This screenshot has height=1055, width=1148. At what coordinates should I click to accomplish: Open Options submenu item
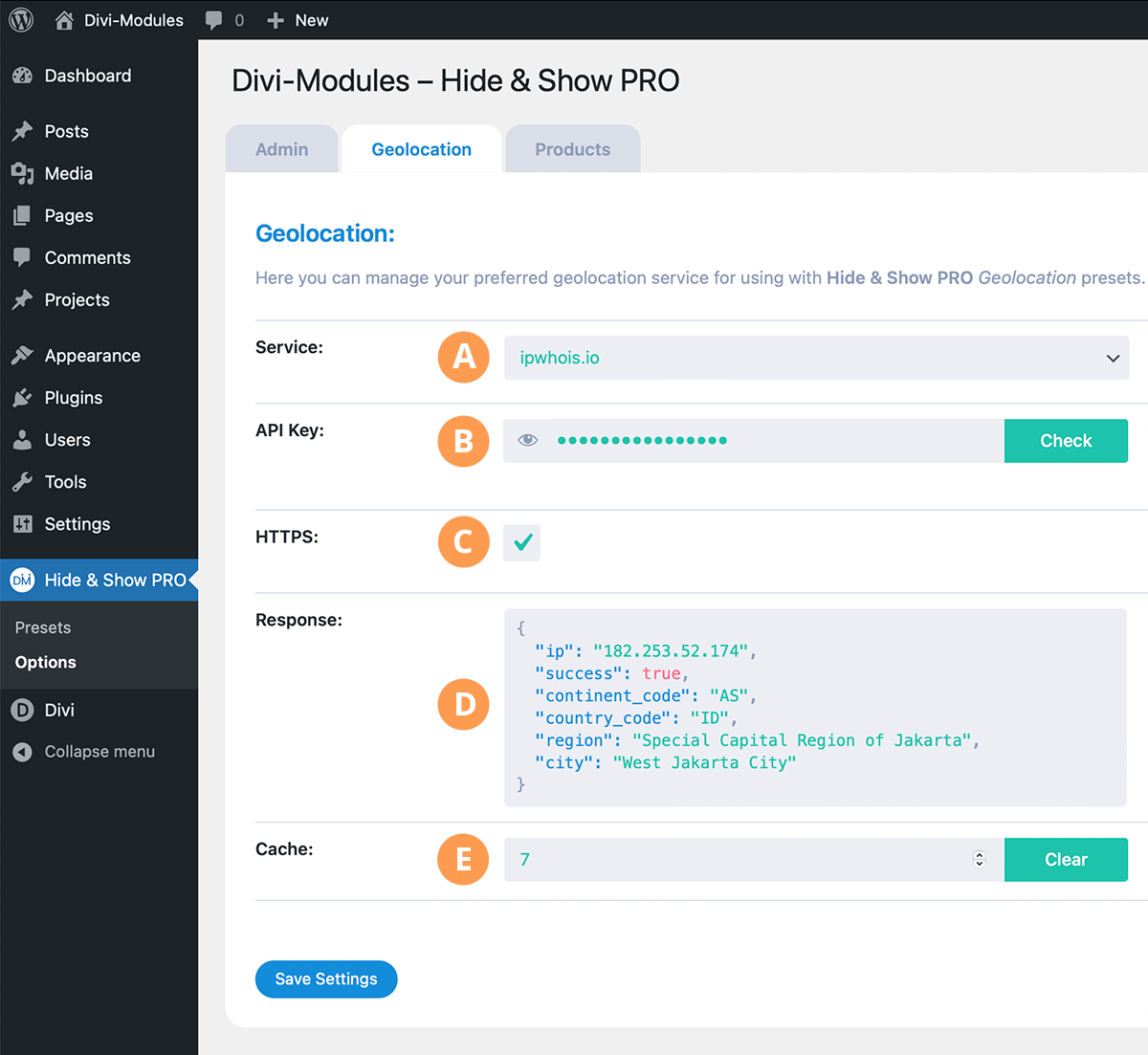point(45,662)
